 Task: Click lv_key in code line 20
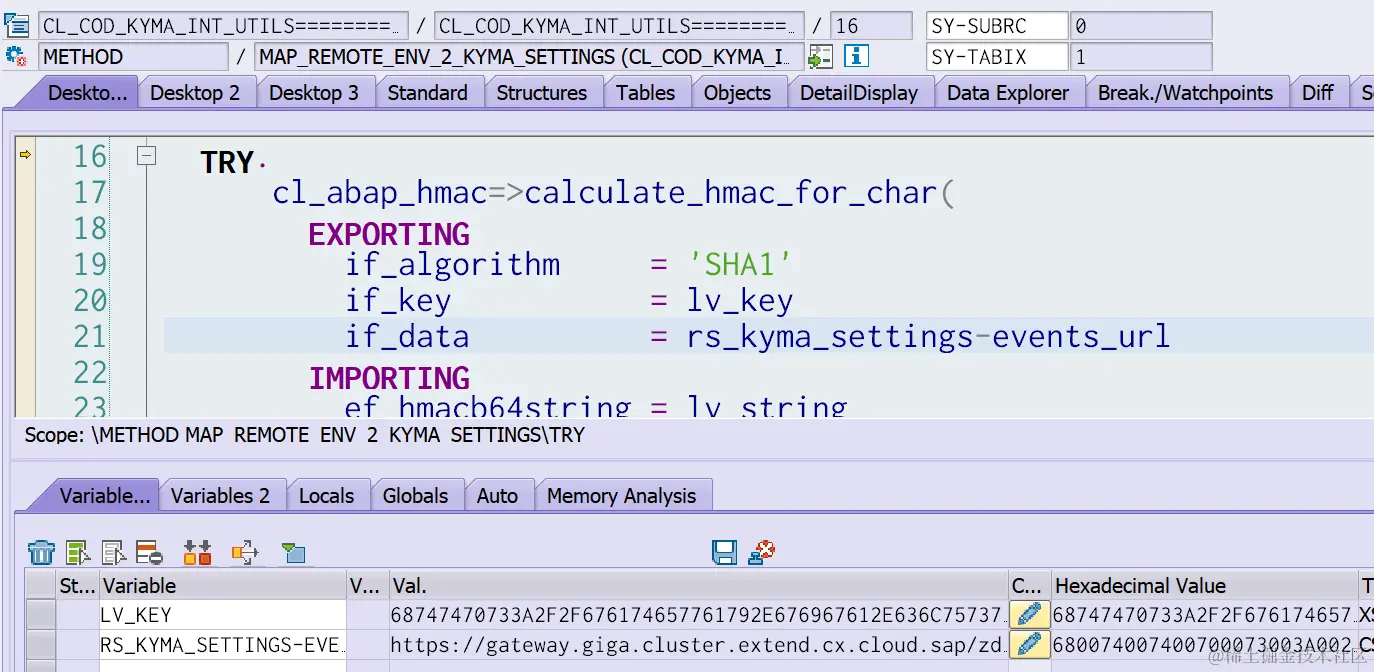(739, 300)
